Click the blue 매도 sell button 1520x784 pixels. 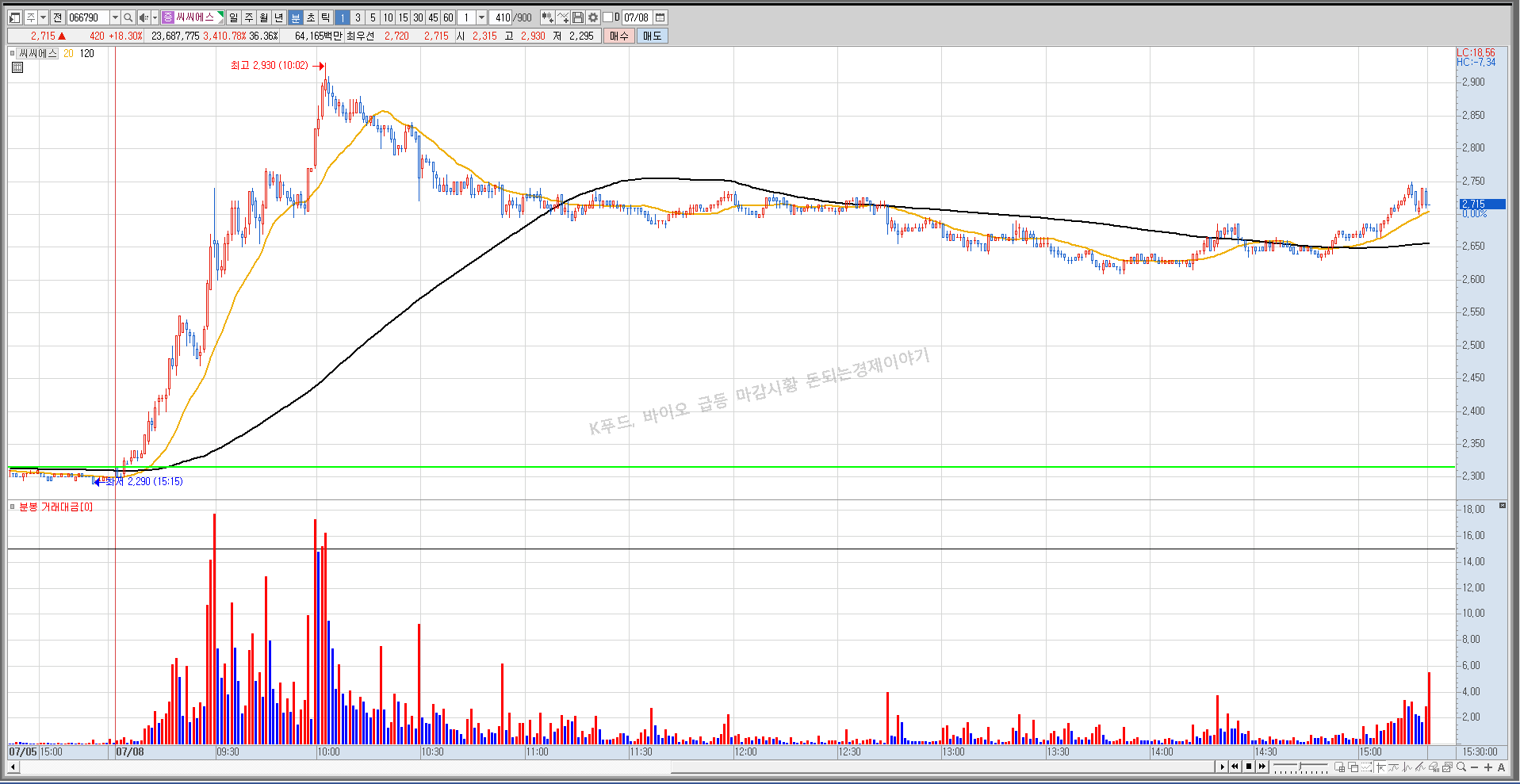click(653, 36)
